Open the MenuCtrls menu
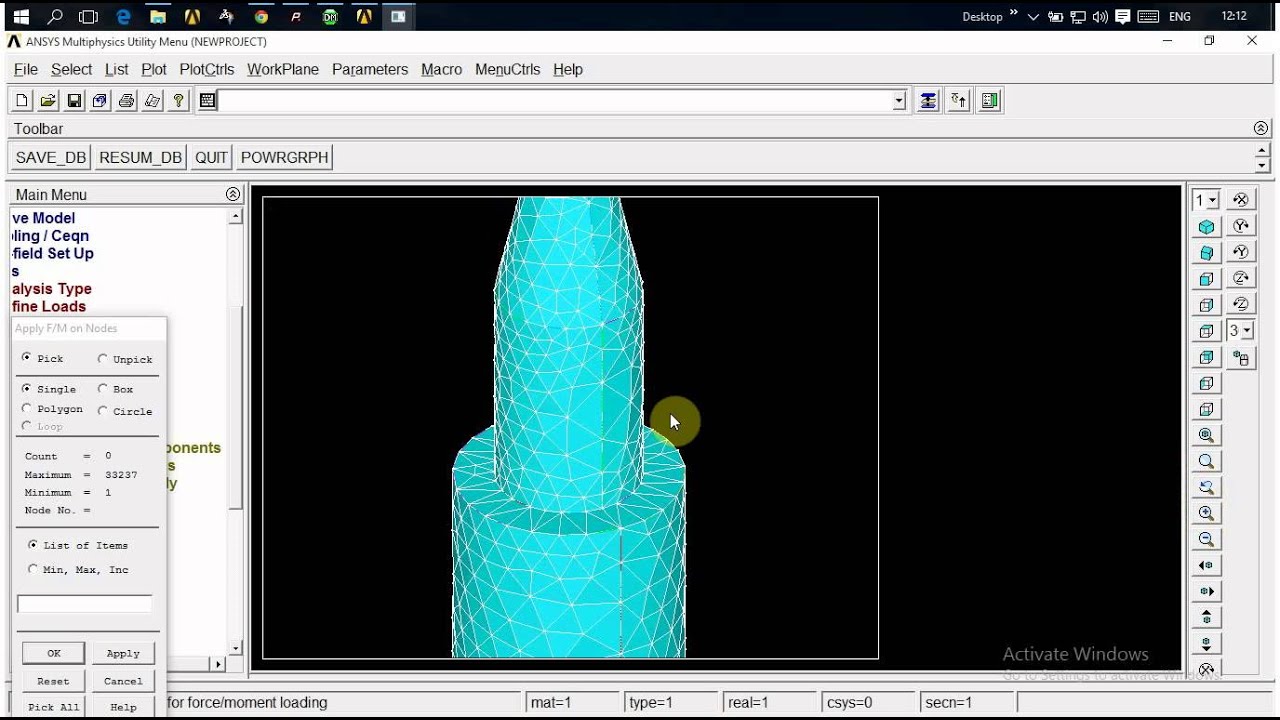1280x720 pixels. pyautogui.click(x=508, y=69)
